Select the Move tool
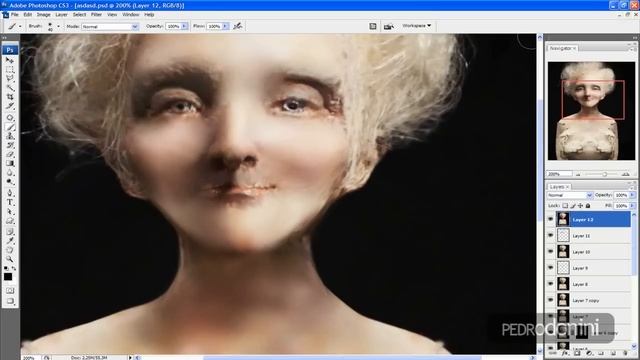Image resolution: width=640 pixels, height=360 pixels. point(10,60)
